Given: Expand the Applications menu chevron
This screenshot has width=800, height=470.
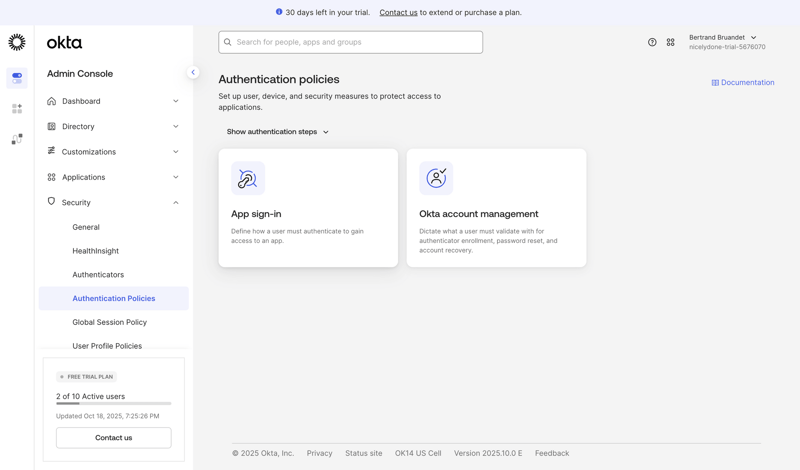Looking at the screenshot, I should [x=176, y=177].
